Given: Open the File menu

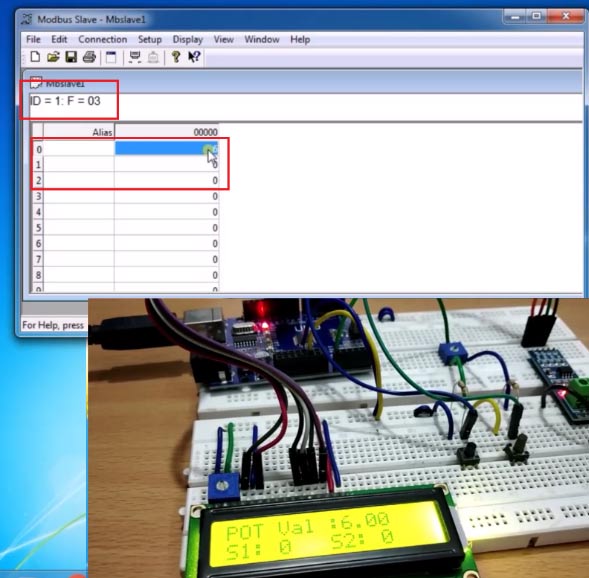Looking at the screenshot, I should pyautogui.click(x=33, y=39).
